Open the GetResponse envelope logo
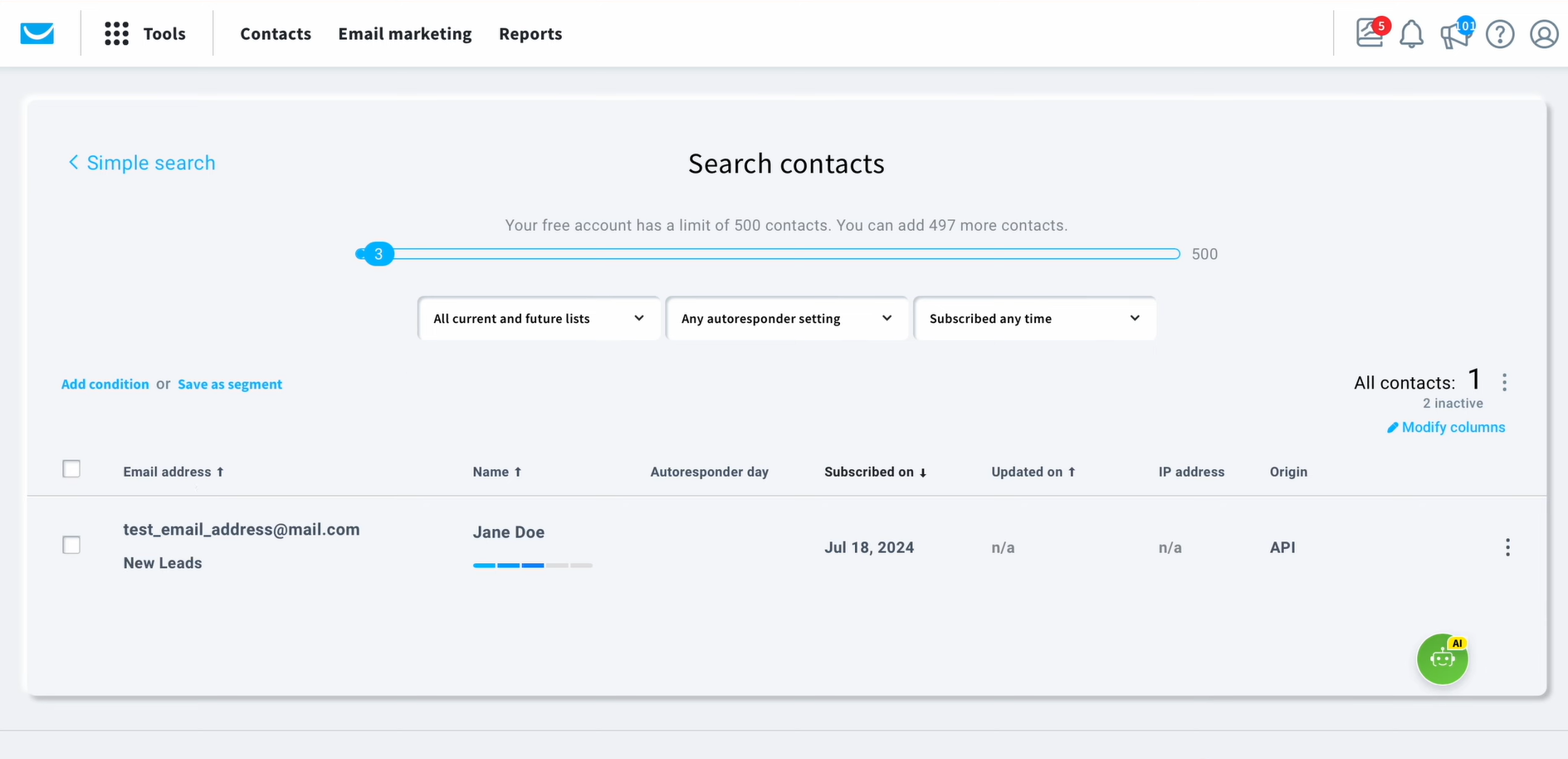The image size is (1568, 759). (37, 33)
